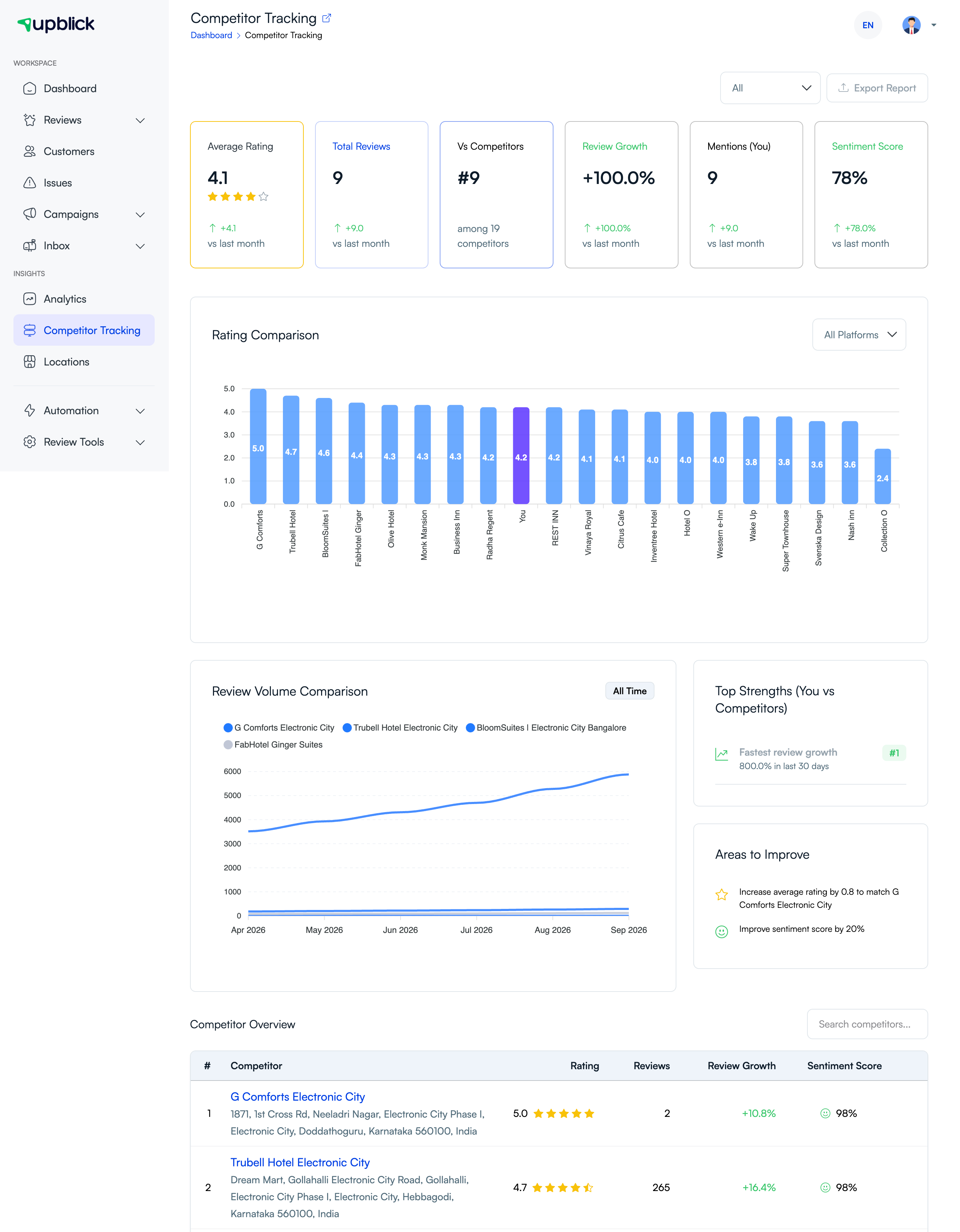
Task: Toggle FabHotel Ginger Suites legend series
Action: point(273,745)
